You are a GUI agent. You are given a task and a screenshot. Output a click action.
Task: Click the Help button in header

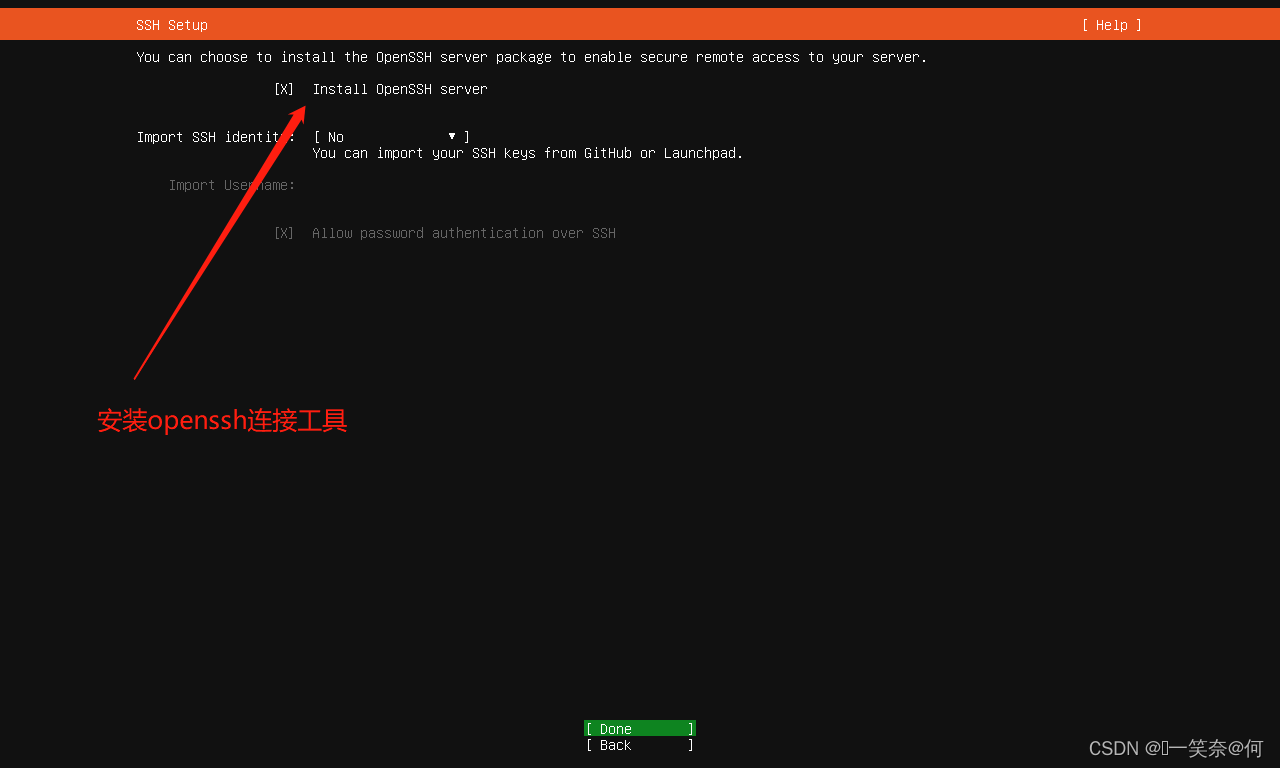[1111, 25]
